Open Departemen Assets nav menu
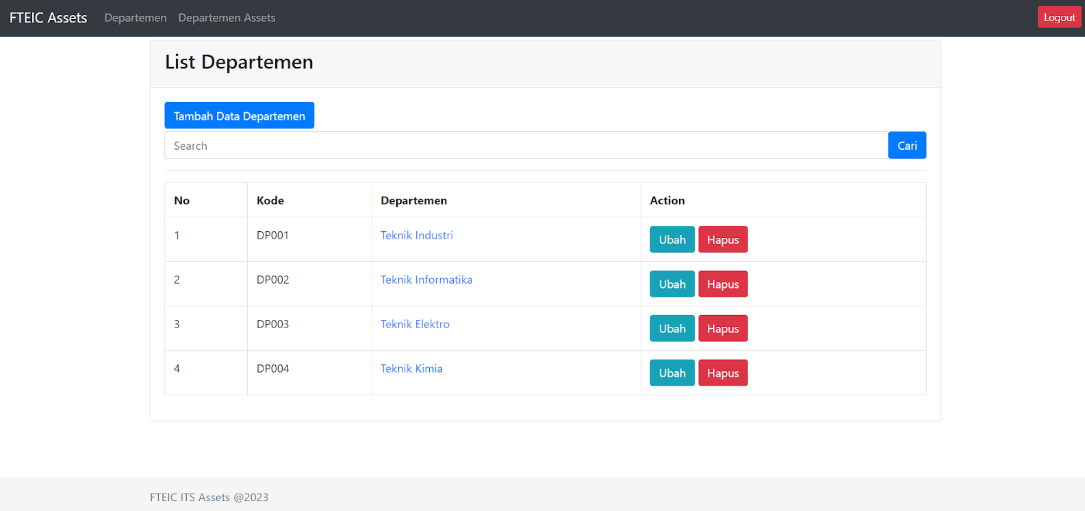The image size is (1085, 511). 227,18
